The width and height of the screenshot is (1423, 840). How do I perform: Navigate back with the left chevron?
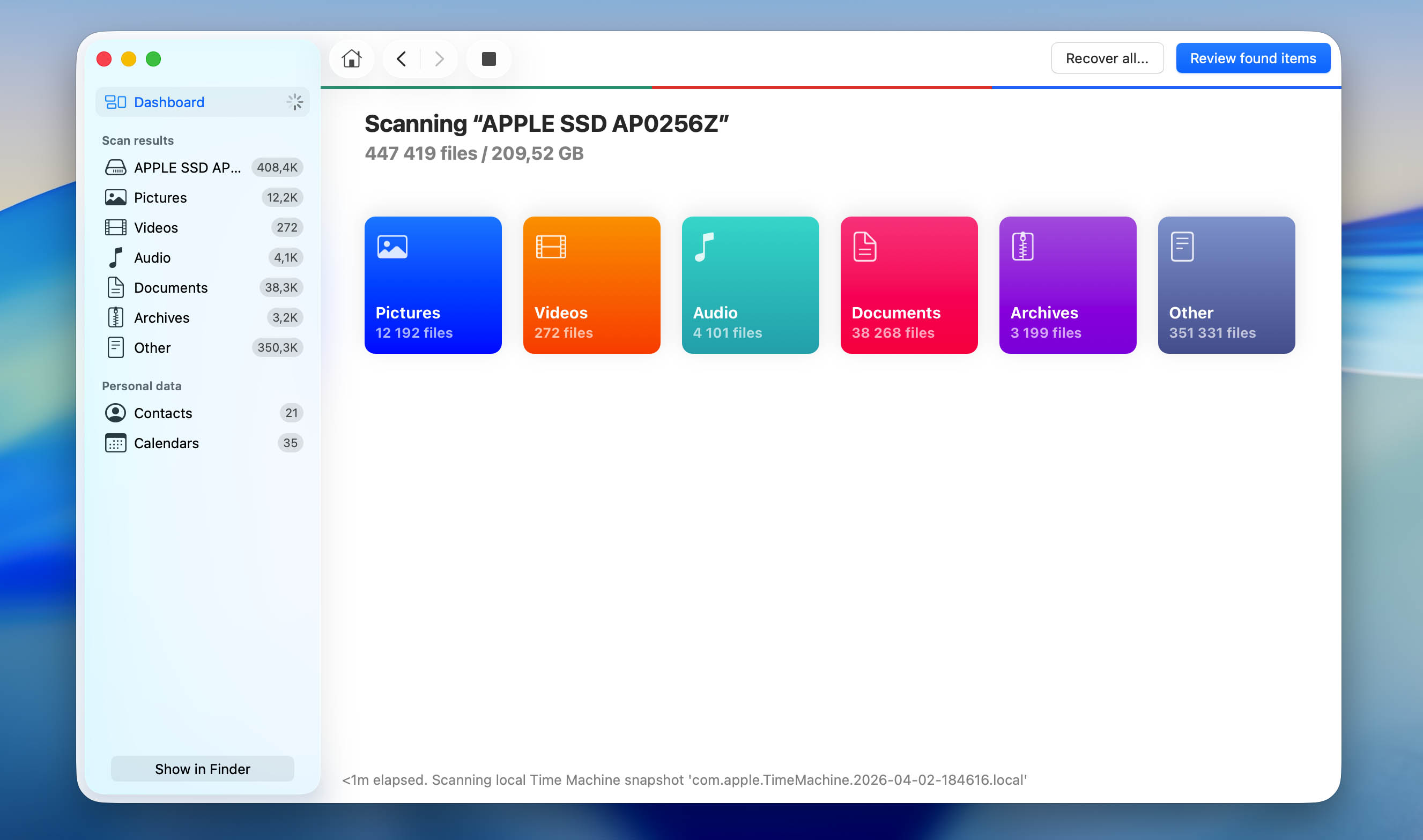[401, 58]
